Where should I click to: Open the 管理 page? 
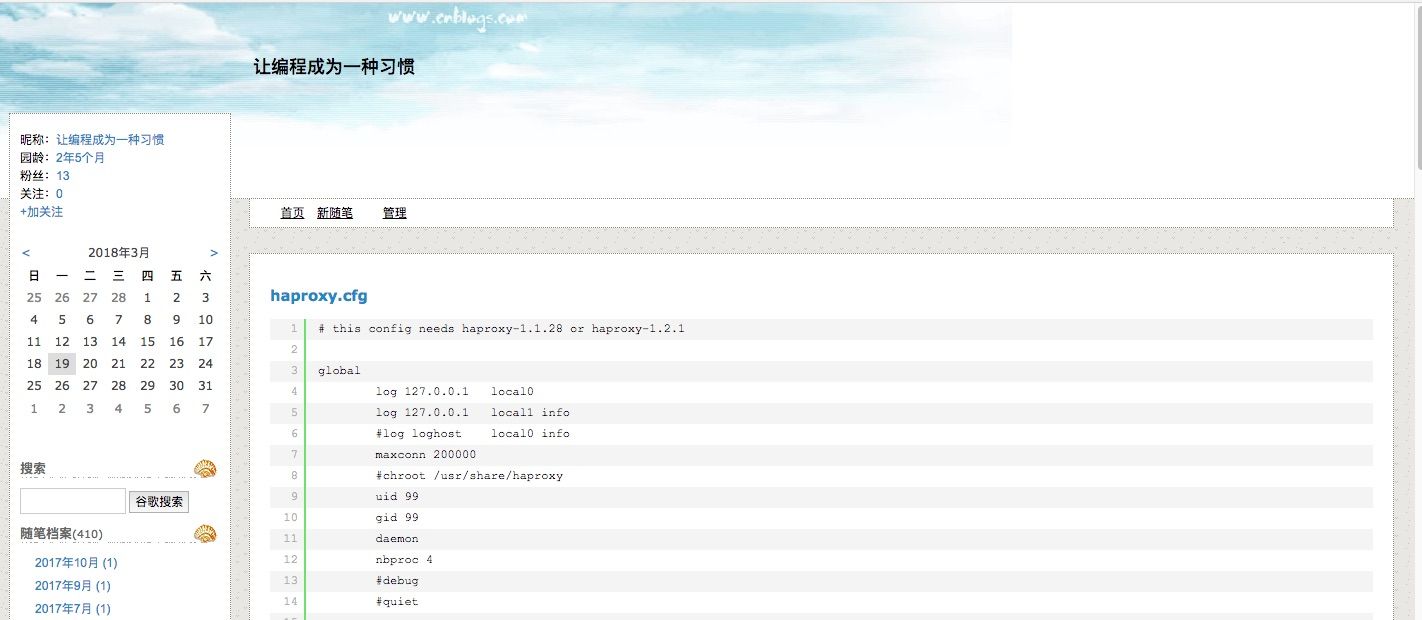click(394, 213)
